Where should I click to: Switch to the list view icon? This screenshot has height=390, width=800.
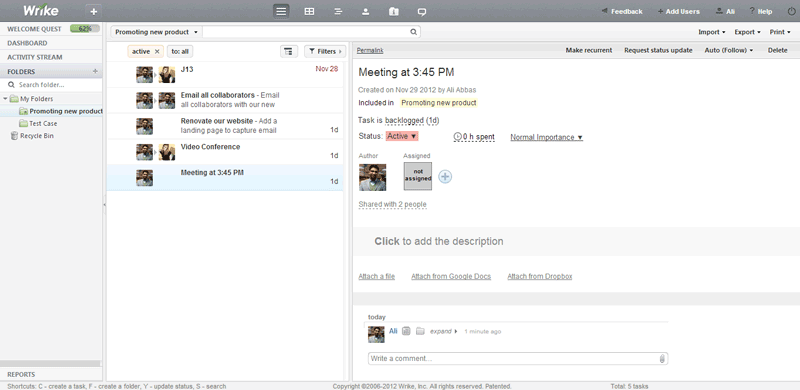(x=281, y=11)
